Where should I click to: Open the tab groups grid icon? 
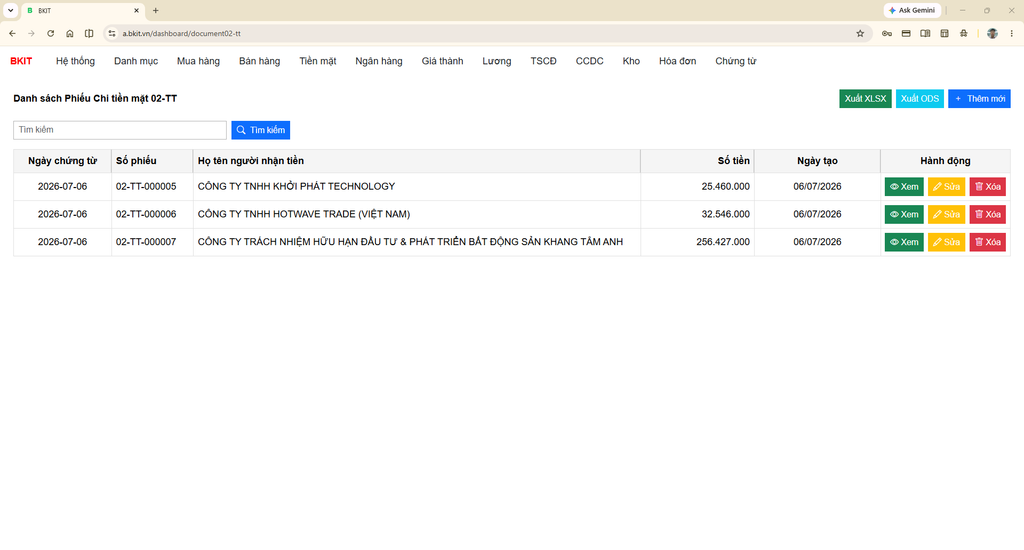point(944,33)
